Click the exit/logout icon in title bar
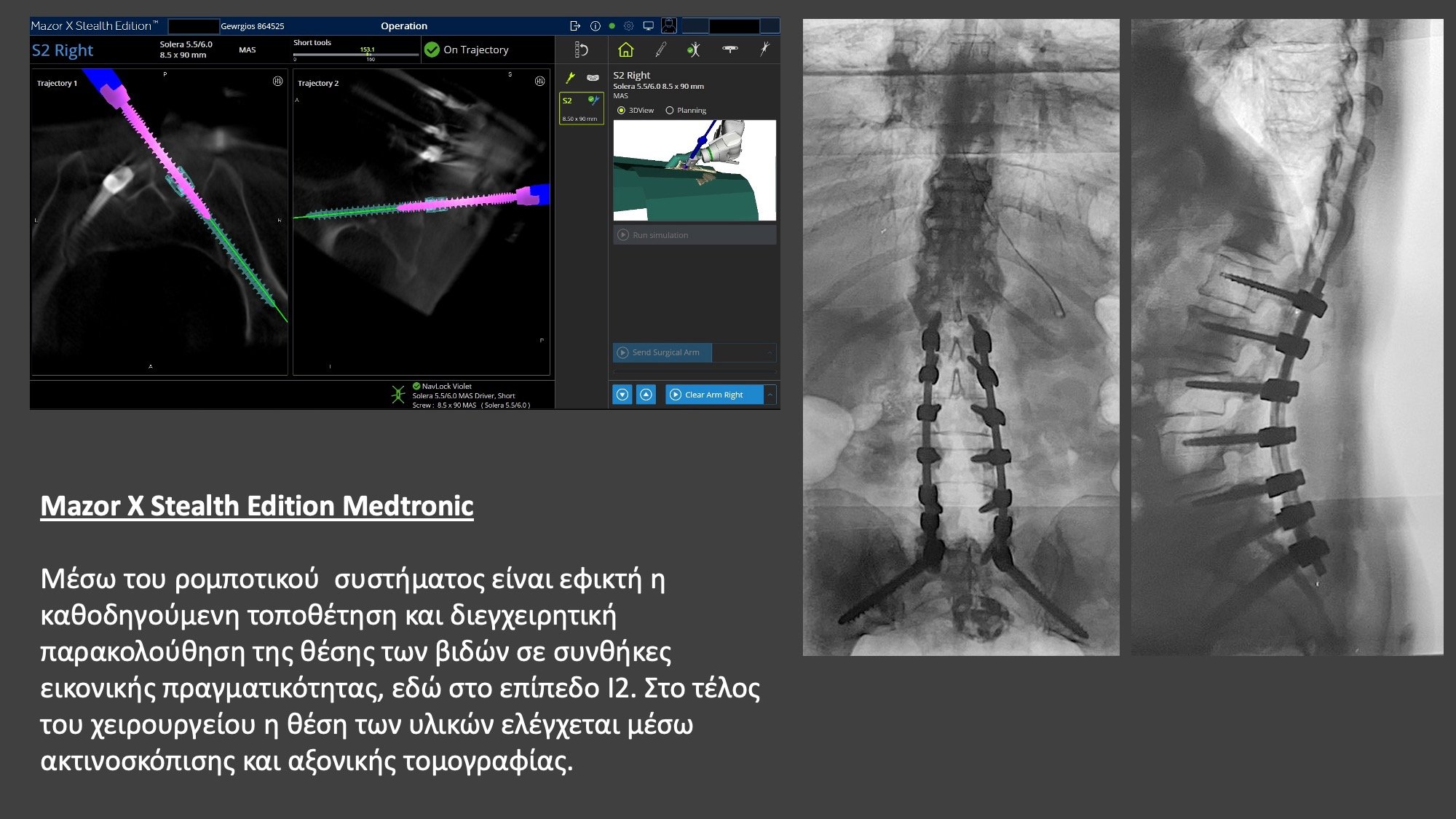Viewport: 1456px width, 819px height. [x=574, y=26]
